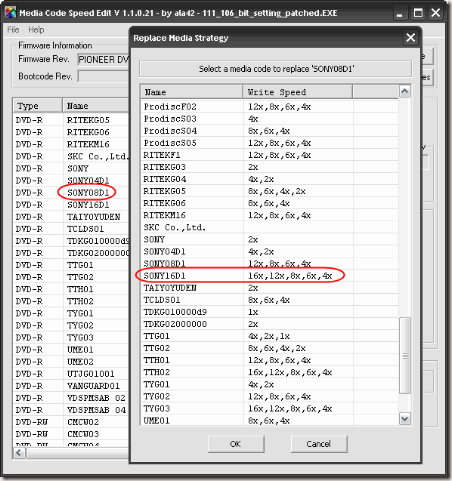Select ProdiscS05 media code

pos(269,143)
